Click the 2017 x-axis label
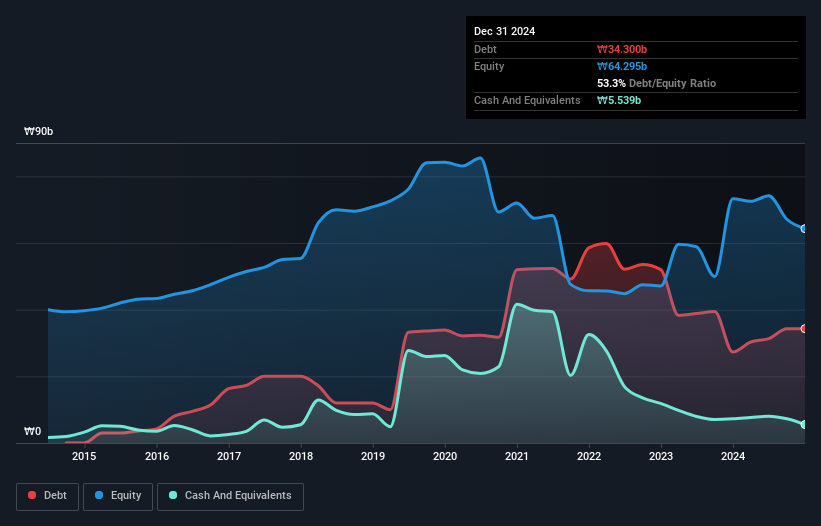 click(229, 456)
